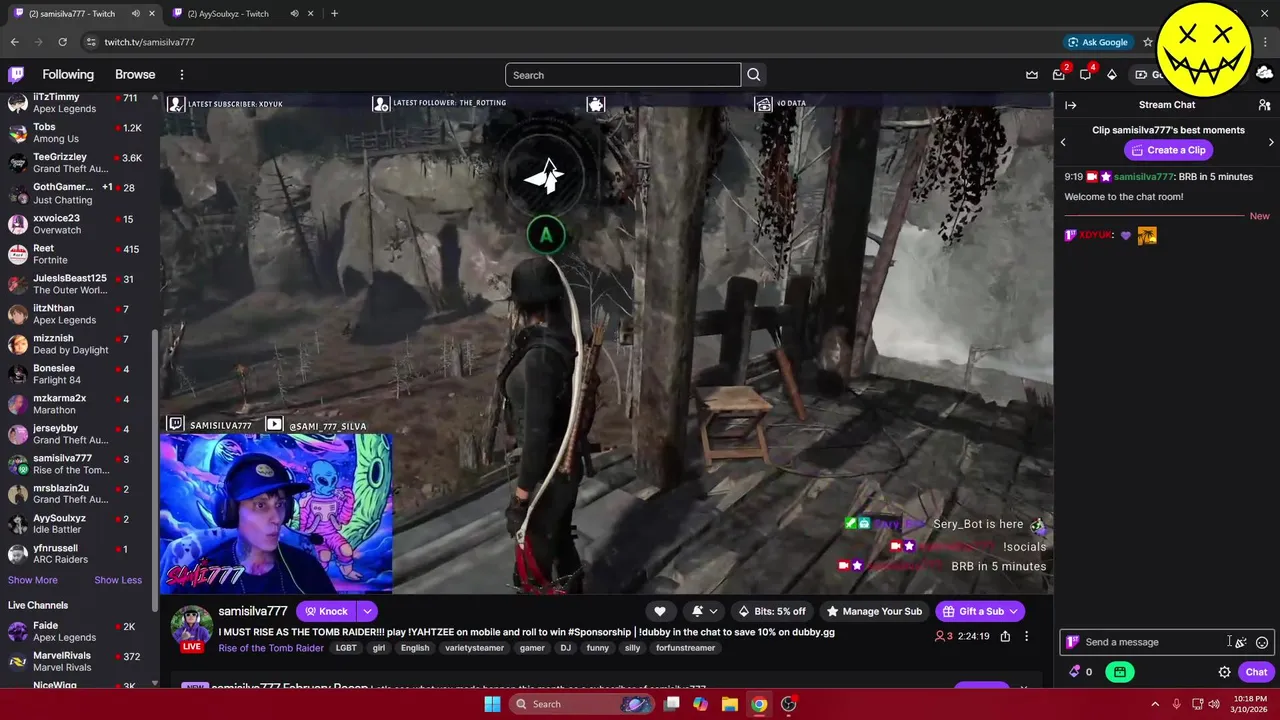Open yfnrussell channel in sidebar
The width and height of the screenshot is (1280, 720).
point(78,554)
